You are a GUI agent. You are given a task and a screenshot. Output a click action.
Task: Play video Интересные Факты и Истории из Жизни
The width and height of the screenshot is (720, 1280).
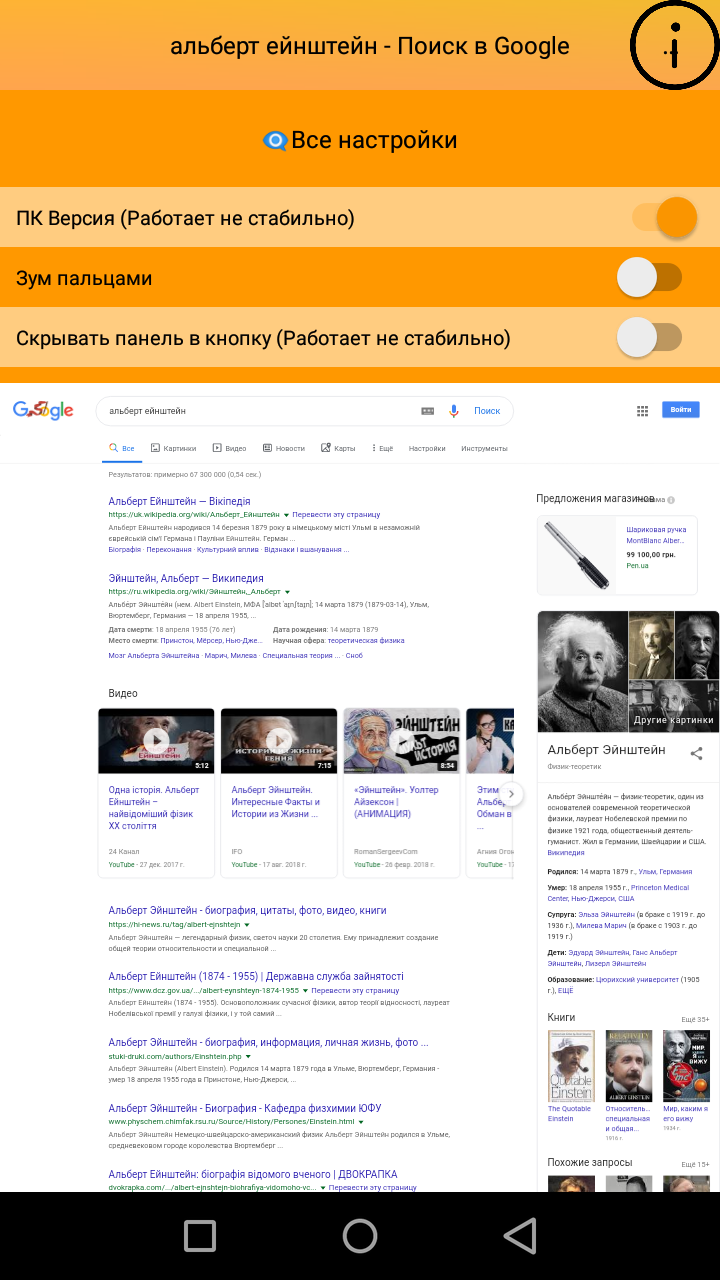tap(279, 741)
